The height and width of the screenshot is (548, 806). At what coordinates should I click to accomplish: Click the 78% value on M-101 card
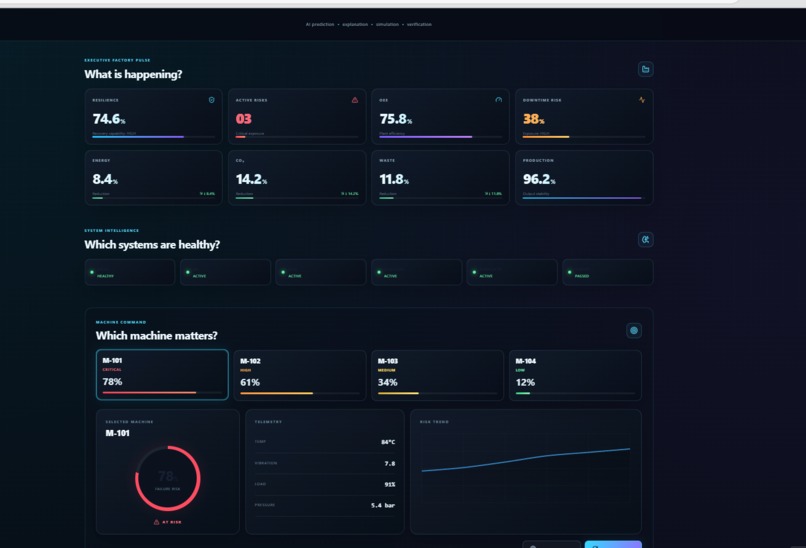pyautogui.click(x=112, y=381)
